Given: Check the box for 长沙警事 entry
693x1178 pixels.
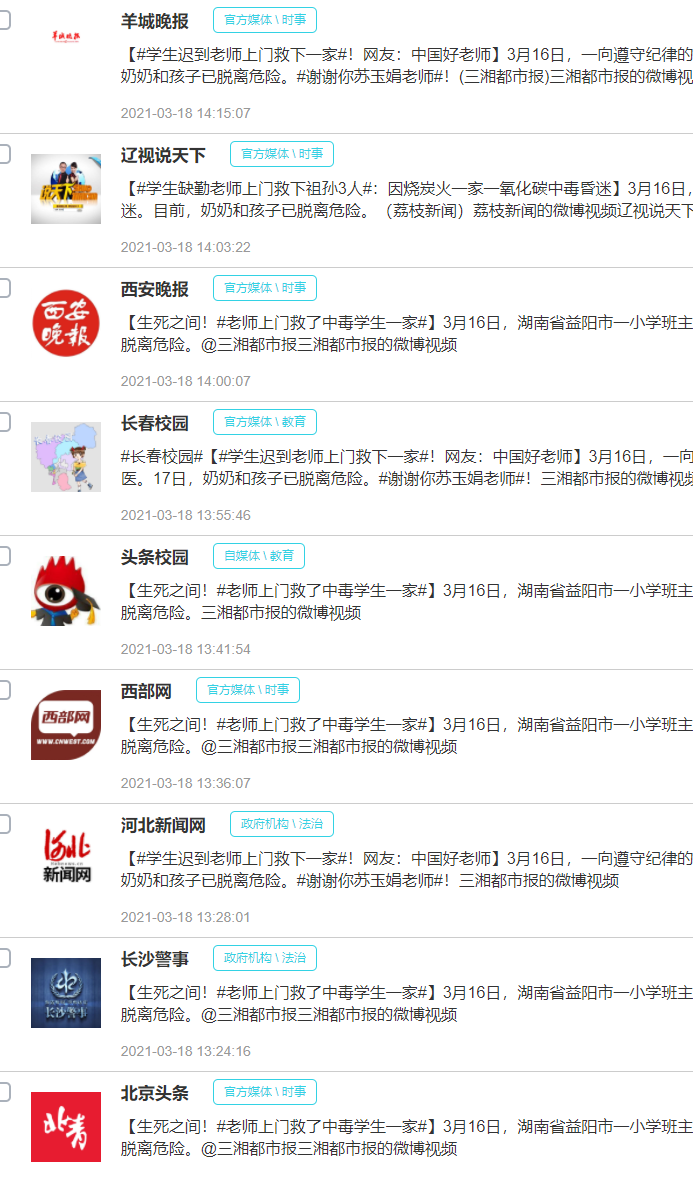Looking at the screenshot, I should click(3, 959).
